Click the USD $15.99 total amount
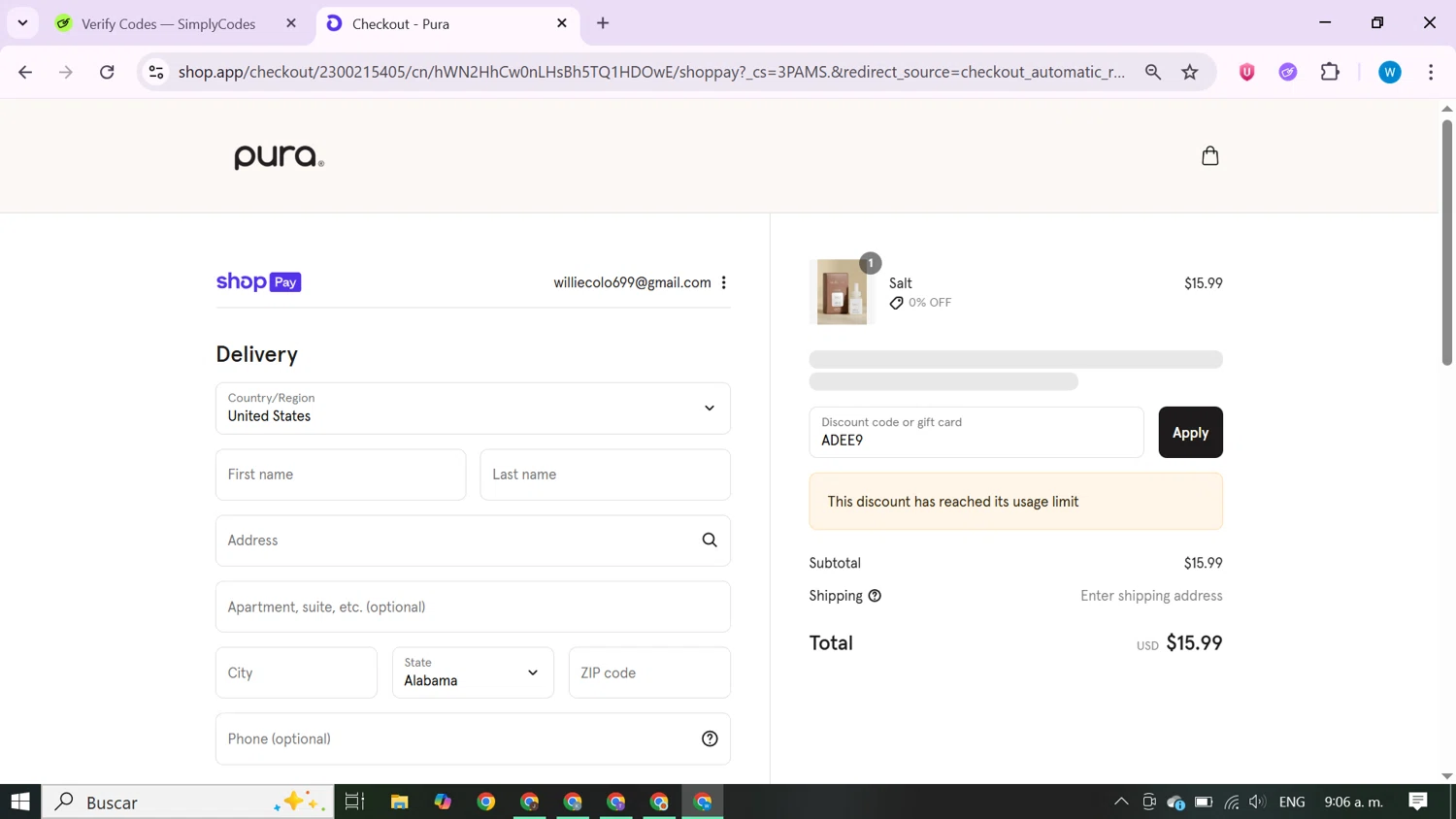This screenshot has height=819, width=1456. click(x=1179, y=643)
